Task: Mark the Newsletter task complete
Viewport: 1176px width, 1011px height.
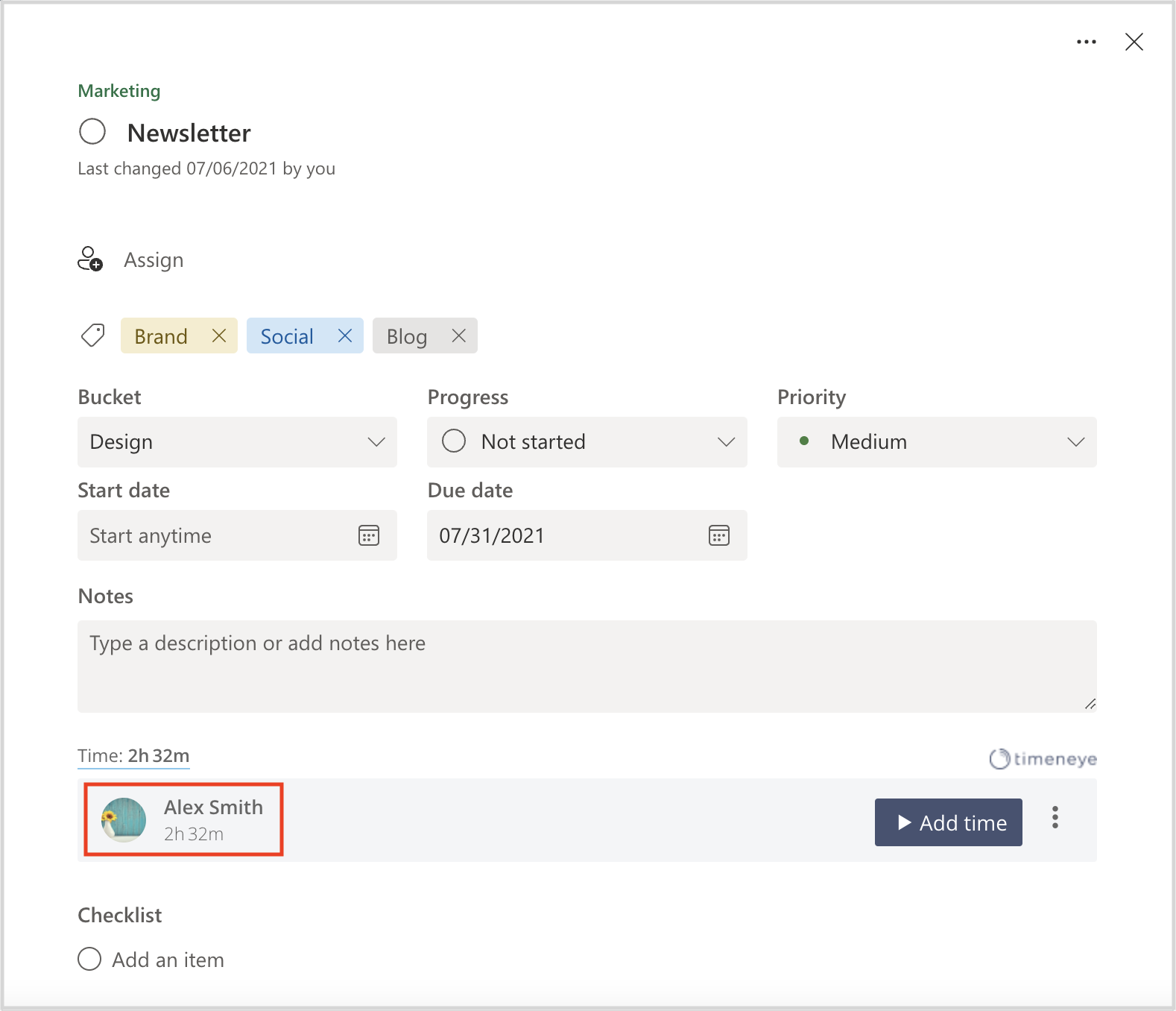Action: 92,132
